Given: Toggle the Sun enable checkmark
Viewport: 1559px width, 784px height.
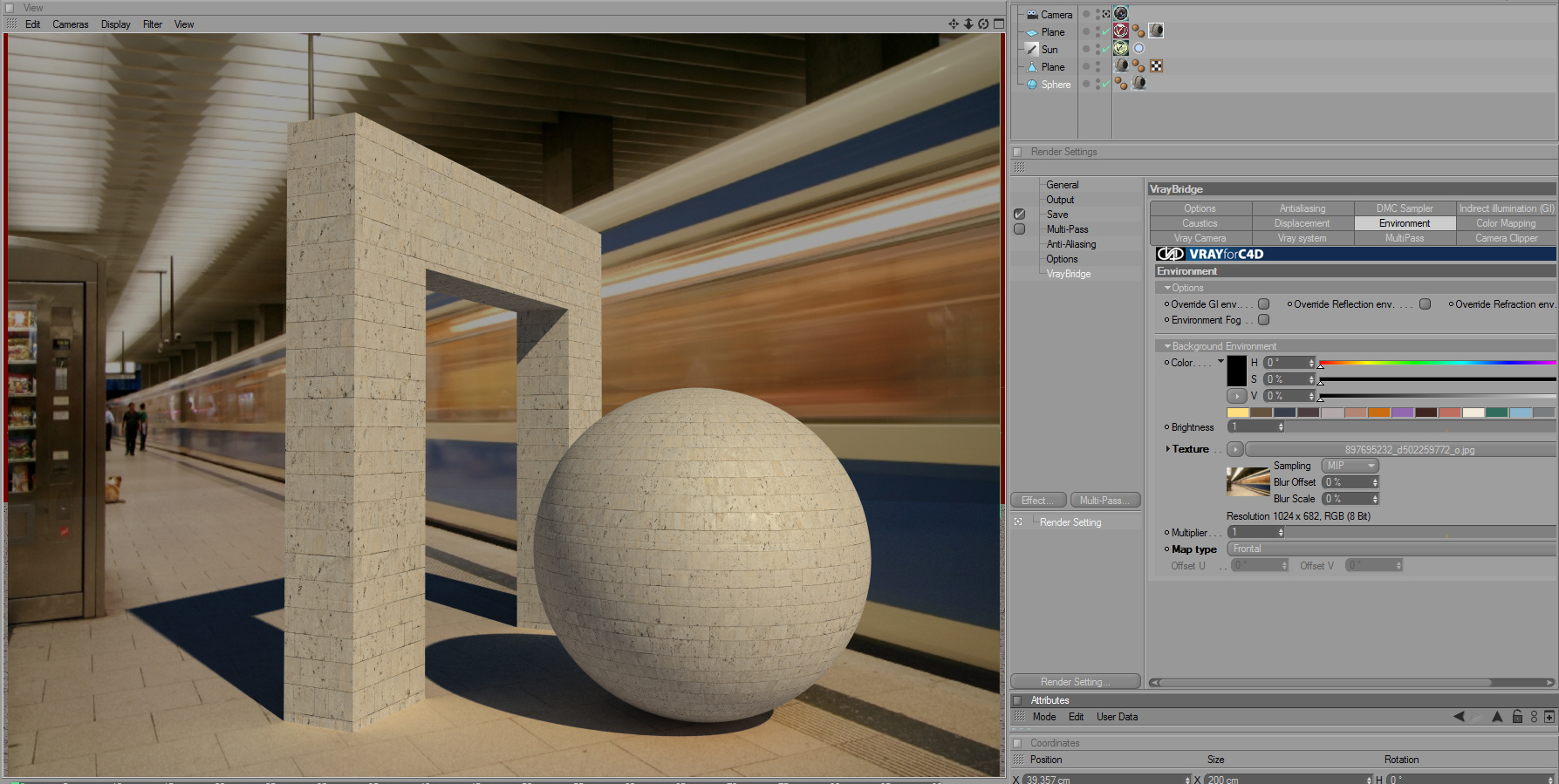Looking at the screenshot, I should (1105, 50).
